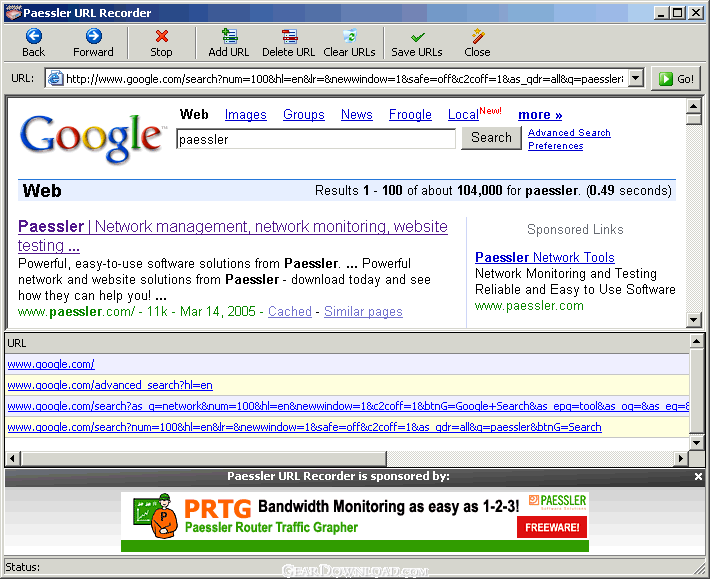Add a URL with the Add URL icon
The height and width of the screenshot is (579, 710).
(x=229, y=36)
